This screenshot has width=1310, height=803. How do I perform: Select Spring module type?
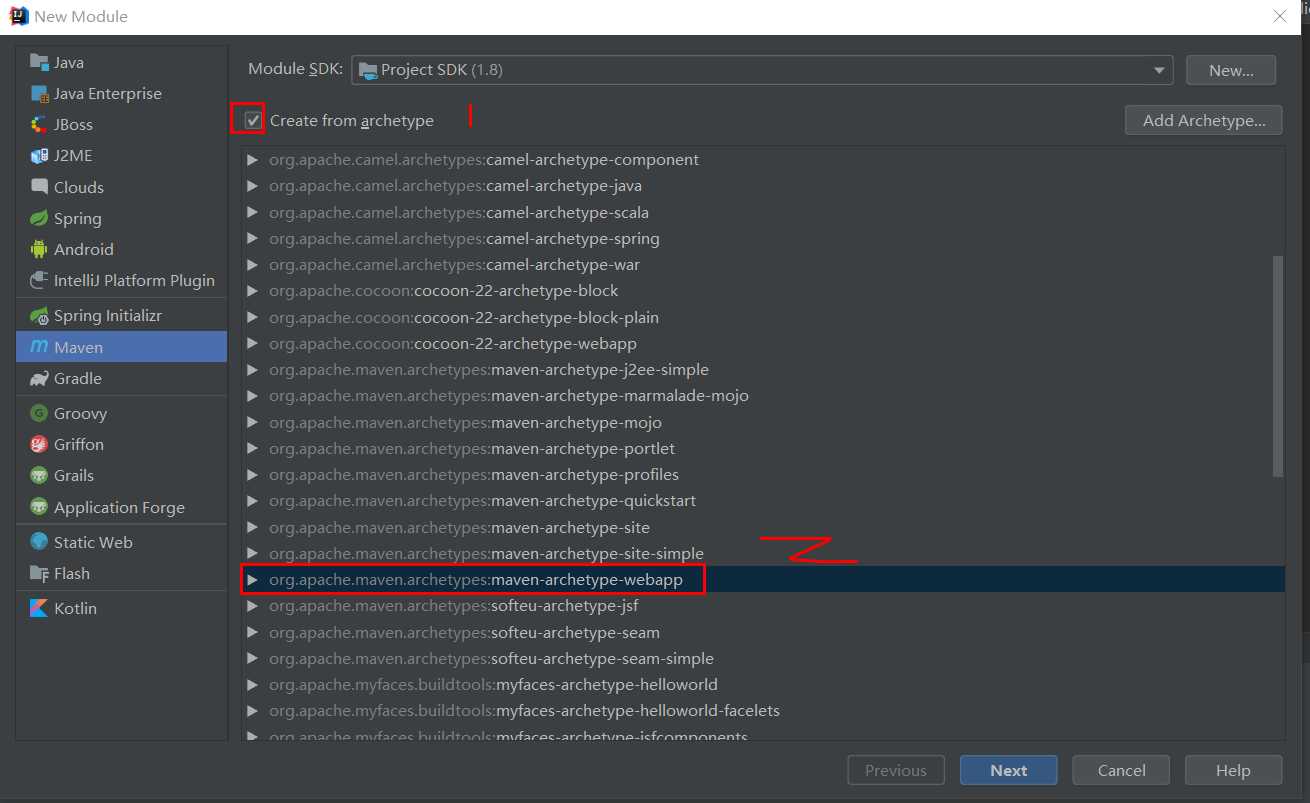click(x=122, y=218)
